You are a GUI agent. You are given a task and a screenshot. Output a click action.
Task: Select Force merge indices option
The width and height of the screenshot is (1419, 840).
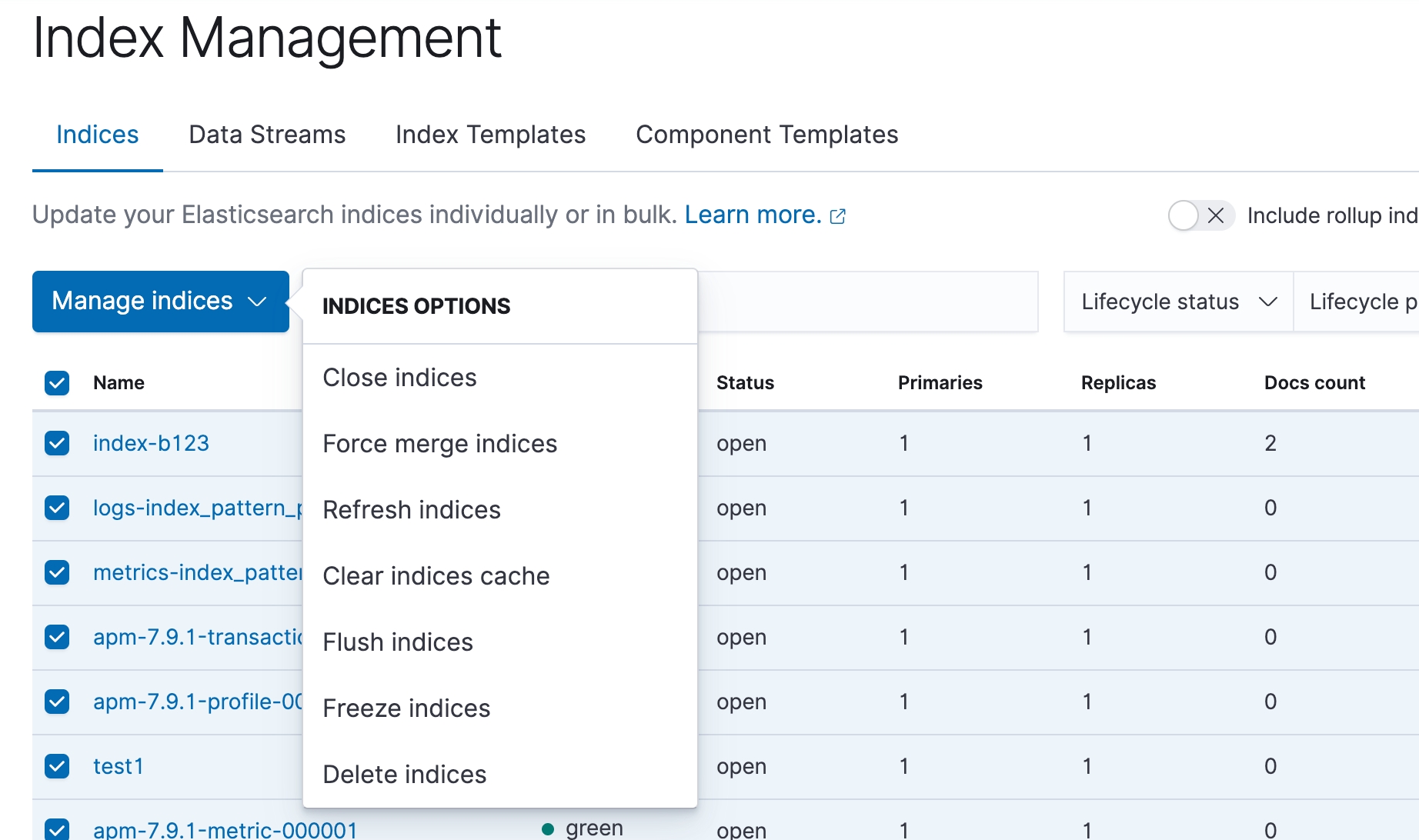(439, 444)
